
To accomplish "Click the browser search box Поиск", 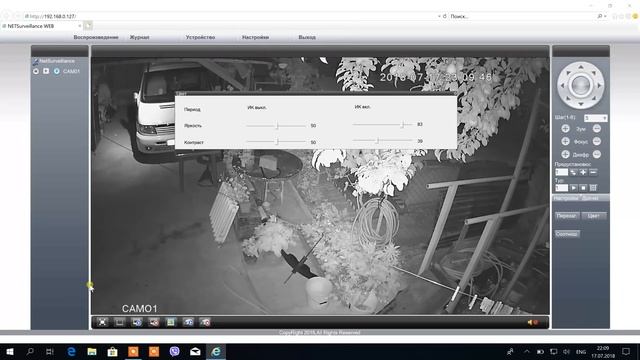I will [522, 16].
